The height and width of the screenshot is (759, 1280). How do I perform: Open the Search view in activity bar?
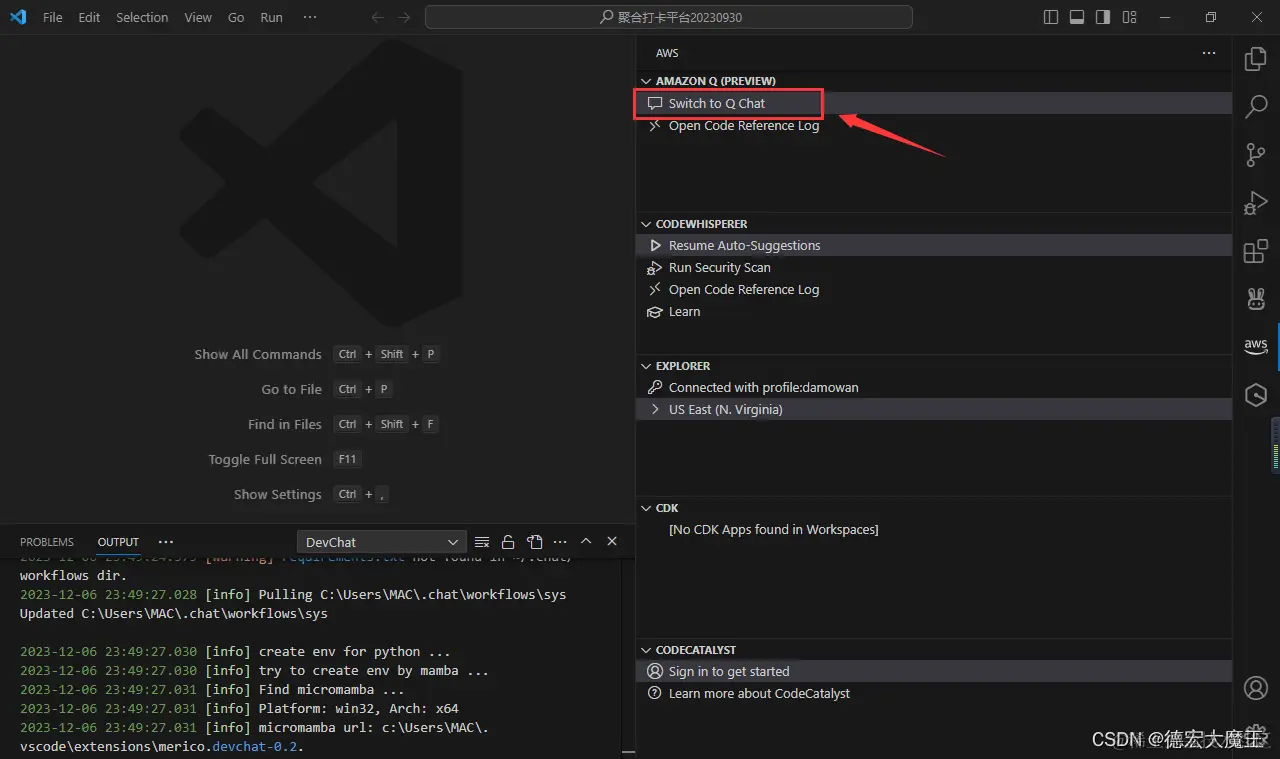1256,106
